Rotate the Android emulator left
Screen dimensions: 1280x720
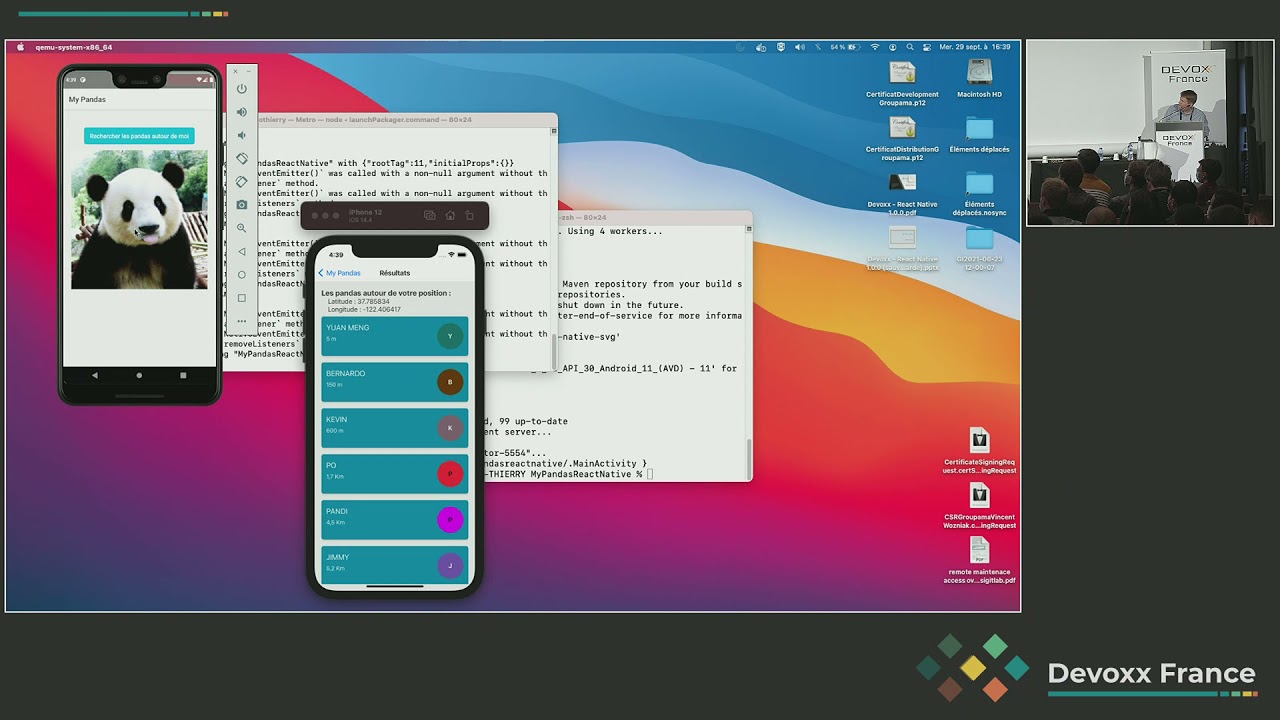[x=241, y=159]
